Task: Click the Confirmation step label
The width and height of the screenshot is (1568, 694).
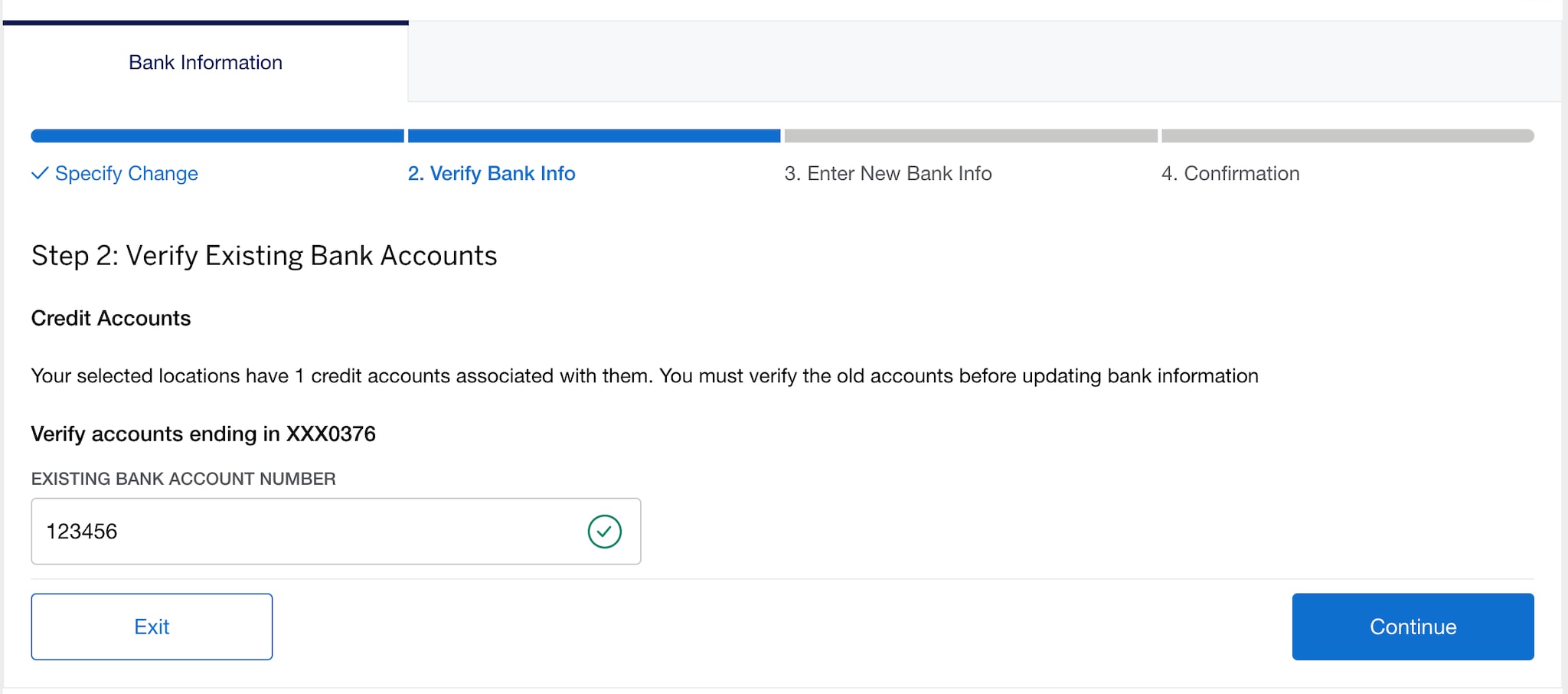Action: [1230, 174]
